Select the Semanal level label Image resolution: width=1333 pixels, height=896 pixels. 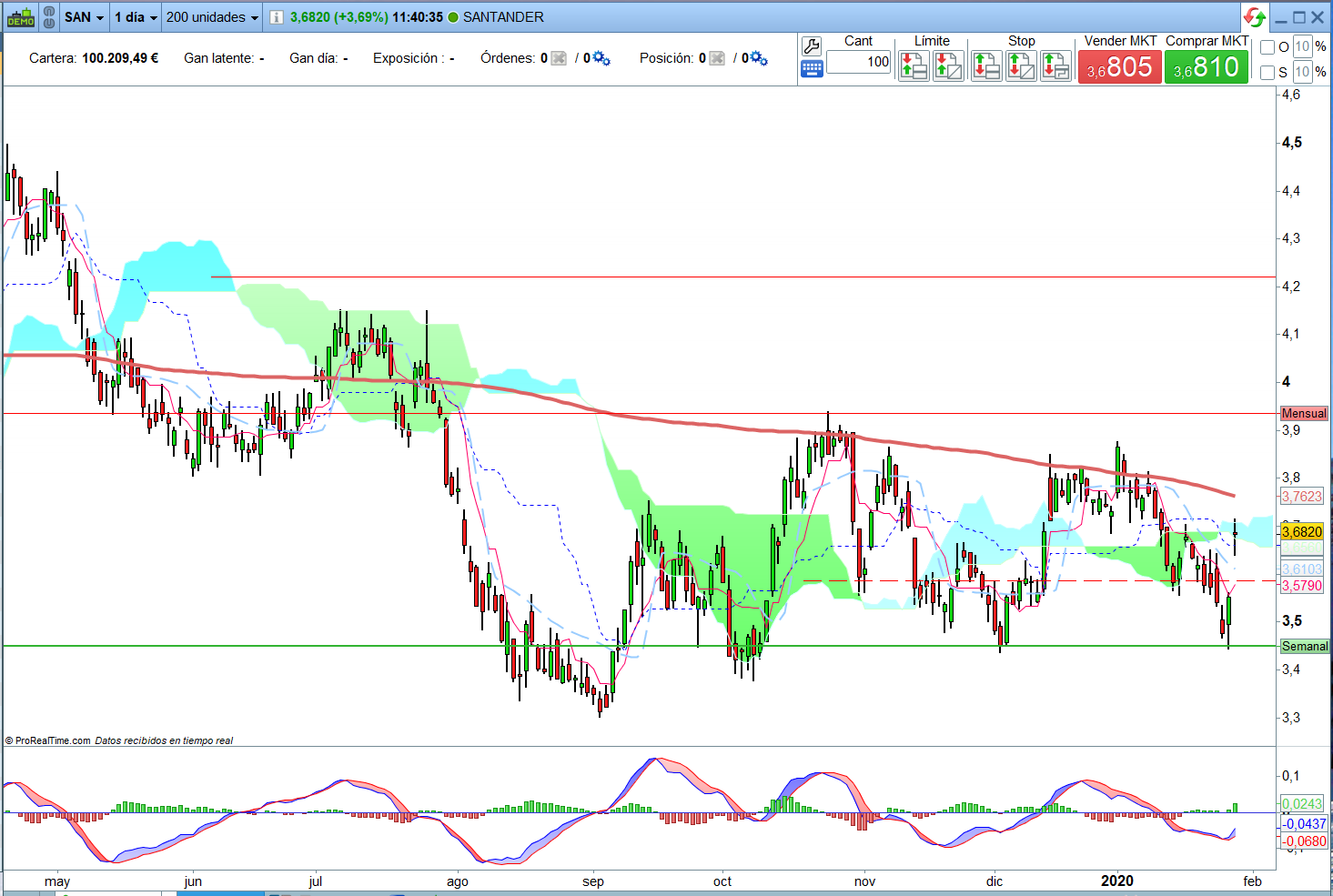[1305, 646]
